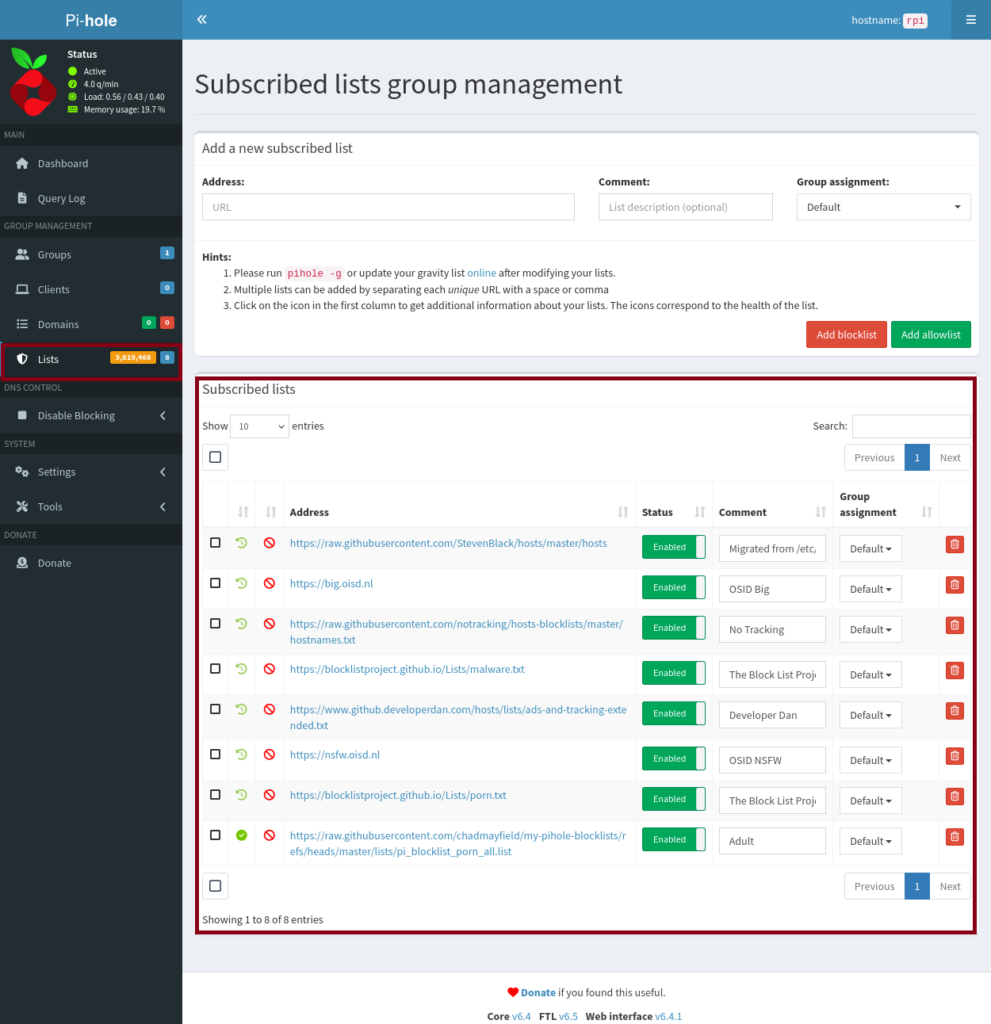991x1024 pixels.
Task: Delete the OSID Big list with trash icon
Action: pyautogui.click(x=954, y=585)
